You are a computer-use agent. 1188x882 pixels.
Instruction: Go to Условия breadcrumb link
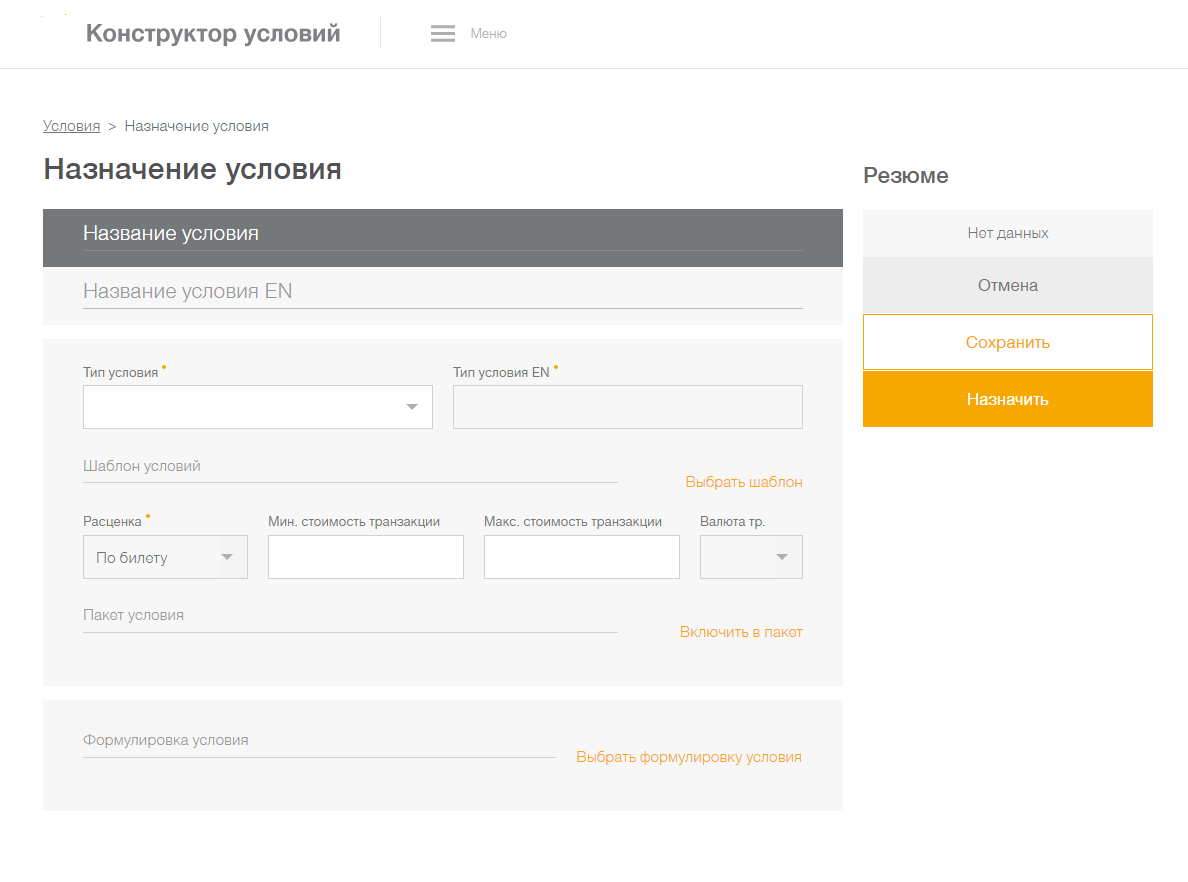(x=71, y=126)
